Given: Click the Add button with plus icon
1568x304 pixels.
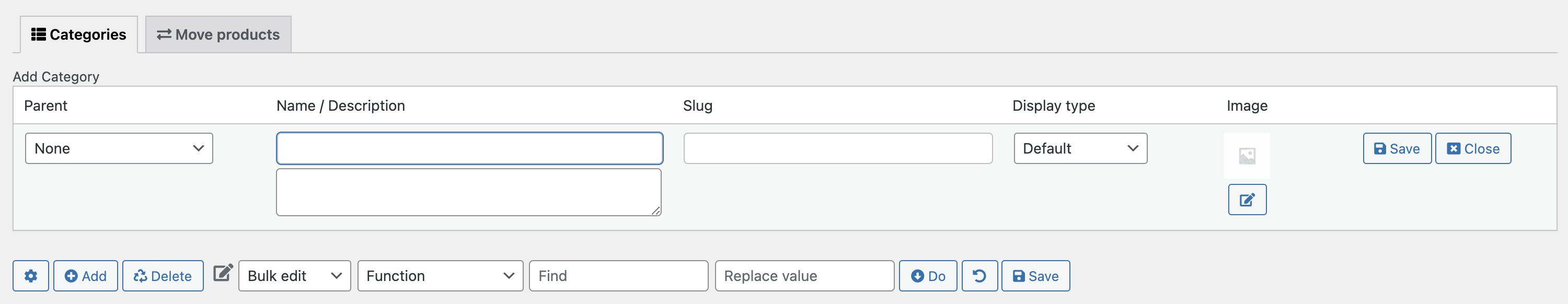Looking at the screenshot, I should (85, 276).
